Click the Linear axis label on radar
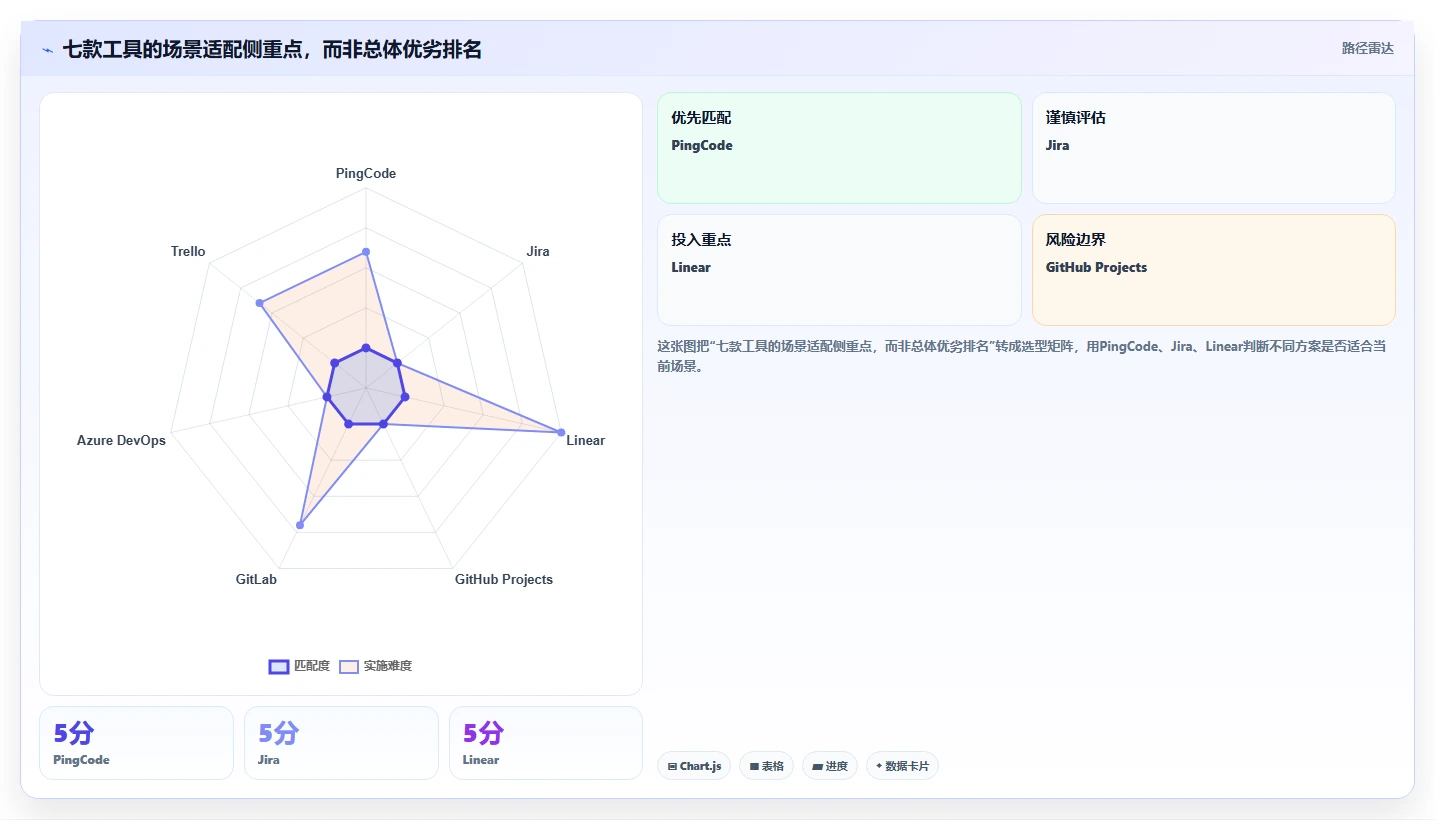This screenshot has width=1435, height=820. [x=586, y=440]
